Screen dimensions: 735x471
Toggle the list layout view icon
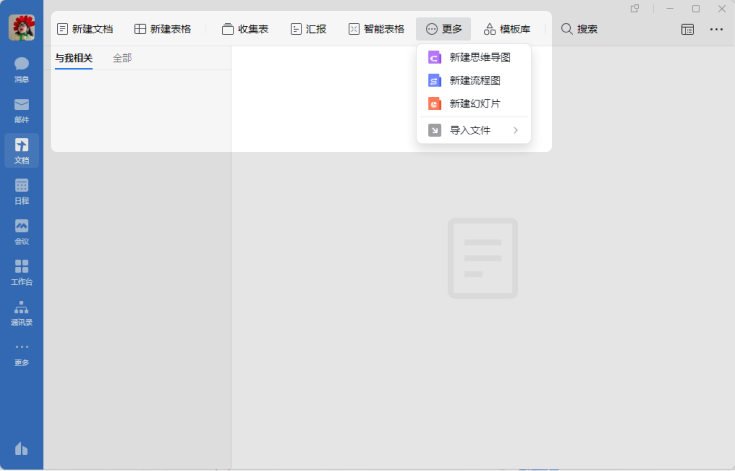[687, 30]
